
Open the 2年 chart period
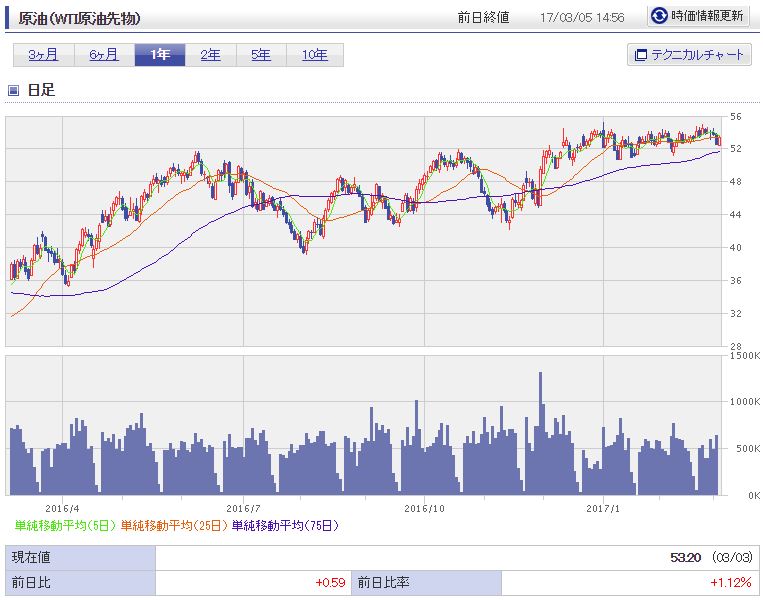pyautogui.click(x=210, y=55)
